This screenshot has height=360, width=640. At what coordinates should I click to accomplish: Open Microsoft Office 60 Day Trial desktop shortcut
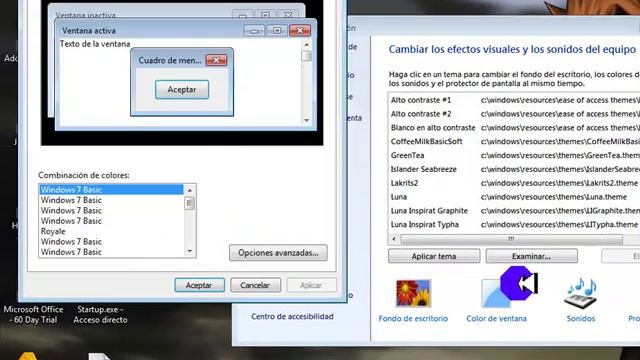click(33, 315)
